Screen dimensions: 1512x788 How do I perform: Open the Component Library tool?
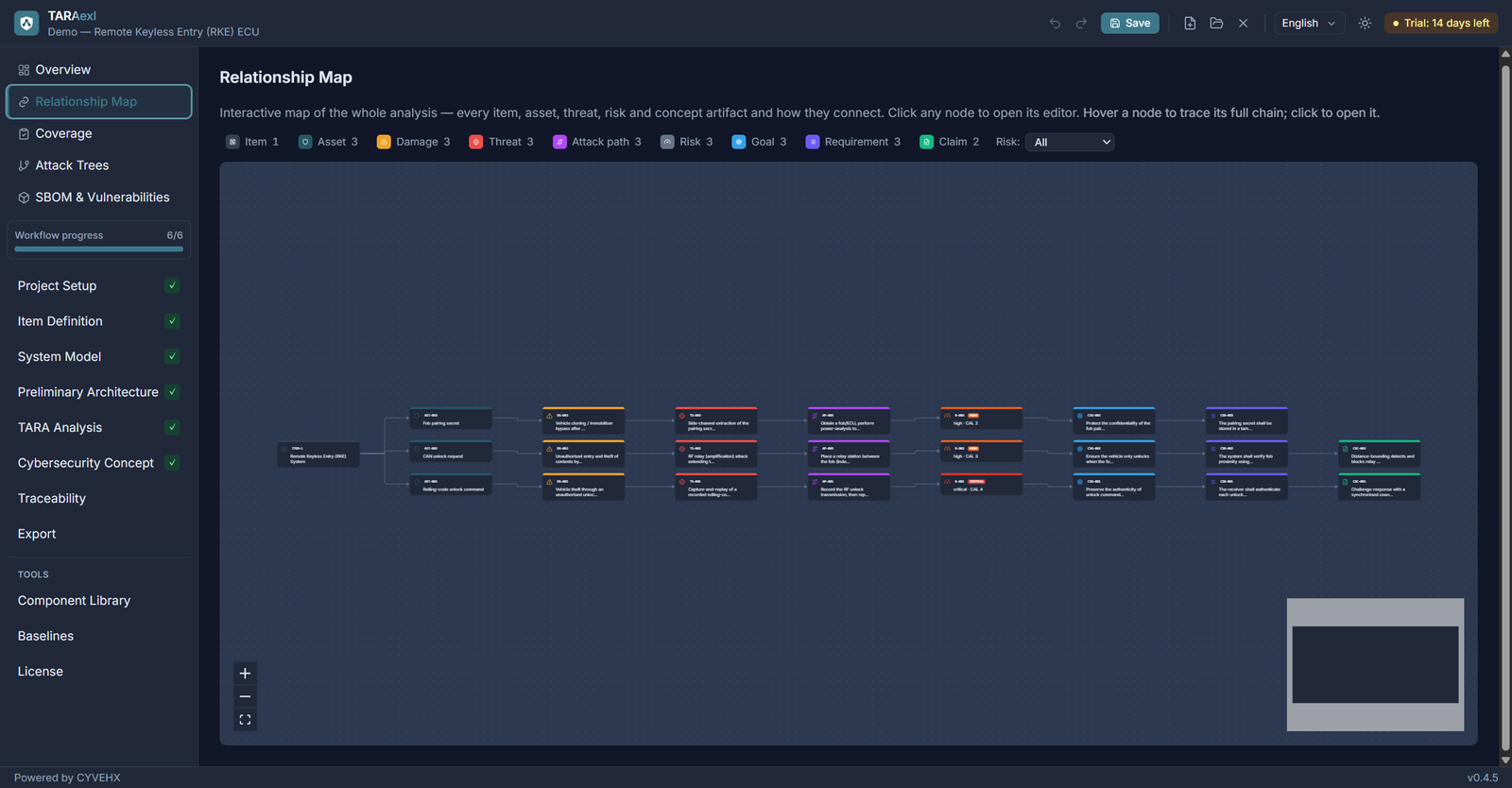[x=99, y=601]
